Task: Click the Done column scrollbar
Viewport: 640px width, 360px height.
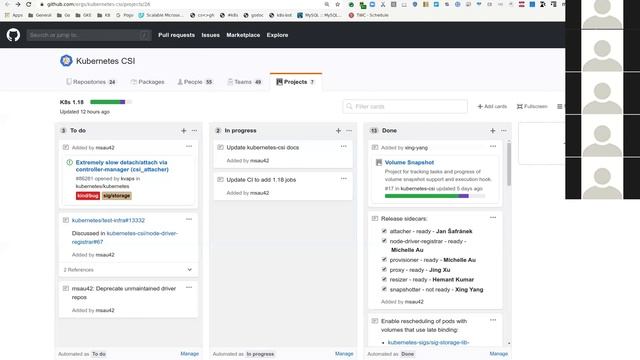Action: [x=509, y=164]
